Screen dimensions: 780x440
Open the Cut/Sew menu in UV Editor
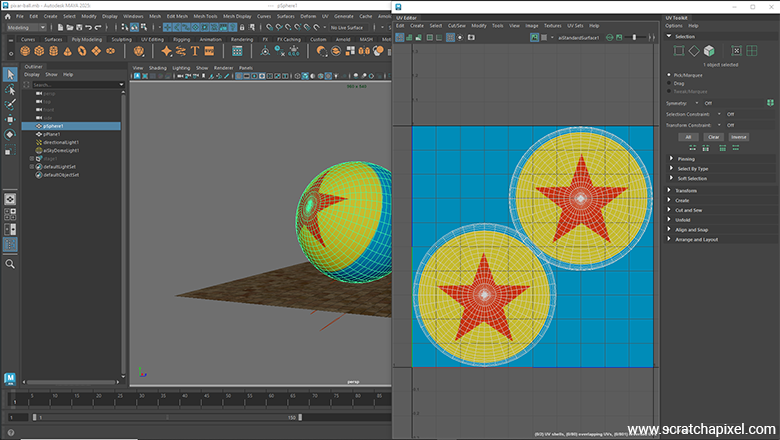point(457,26)
